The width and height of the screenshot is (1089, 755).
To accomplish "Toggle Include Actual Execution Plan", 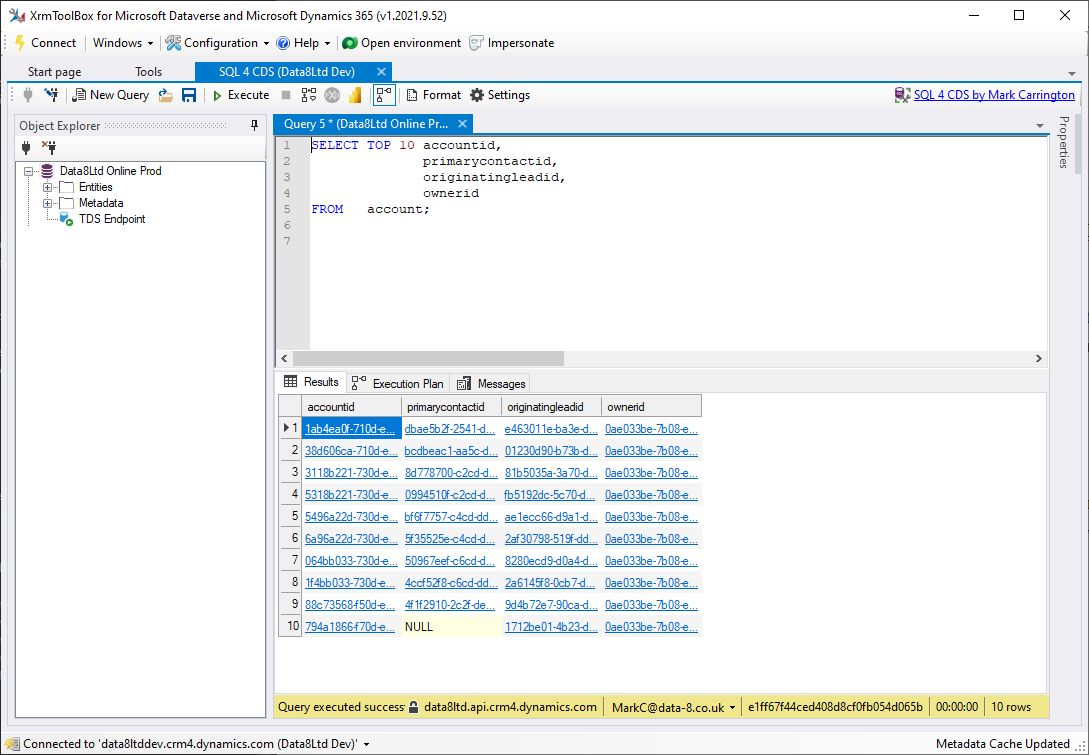I will point(383,94).
